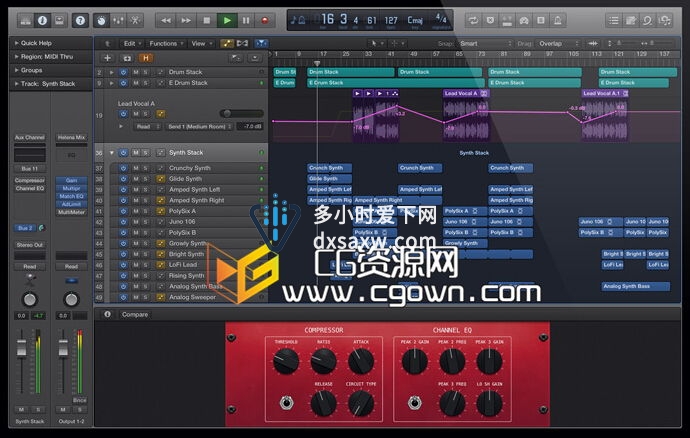The image size is (690, 438).
Task: Start playback with Play button
Action: point(227,20)
